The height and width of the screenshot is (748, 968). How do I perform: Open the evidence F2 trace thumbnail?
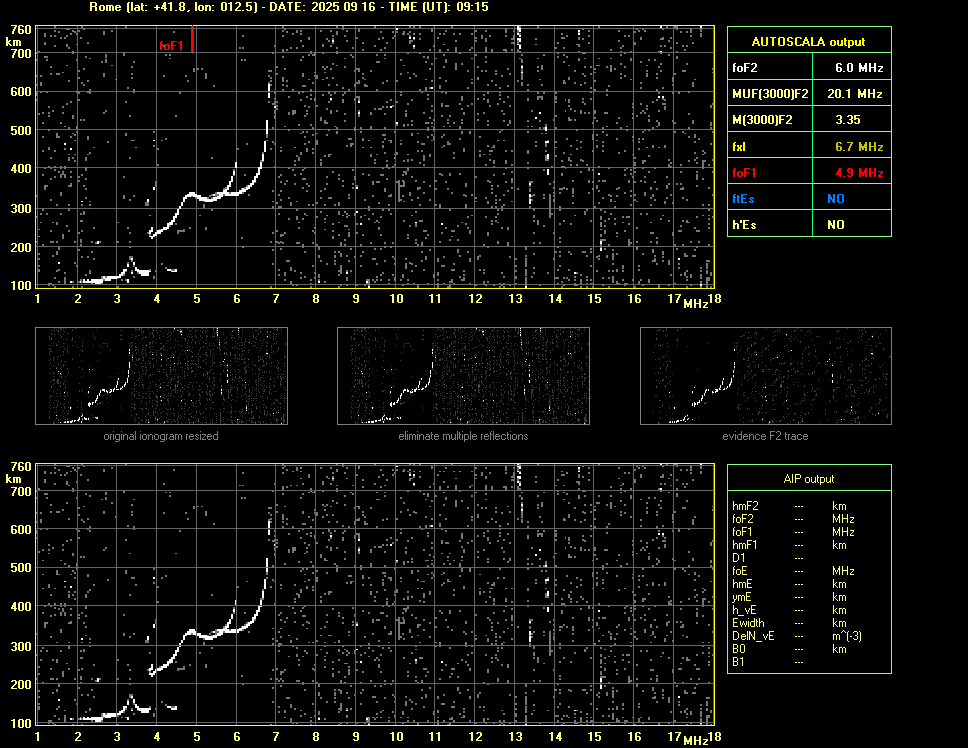pos(766,376)
